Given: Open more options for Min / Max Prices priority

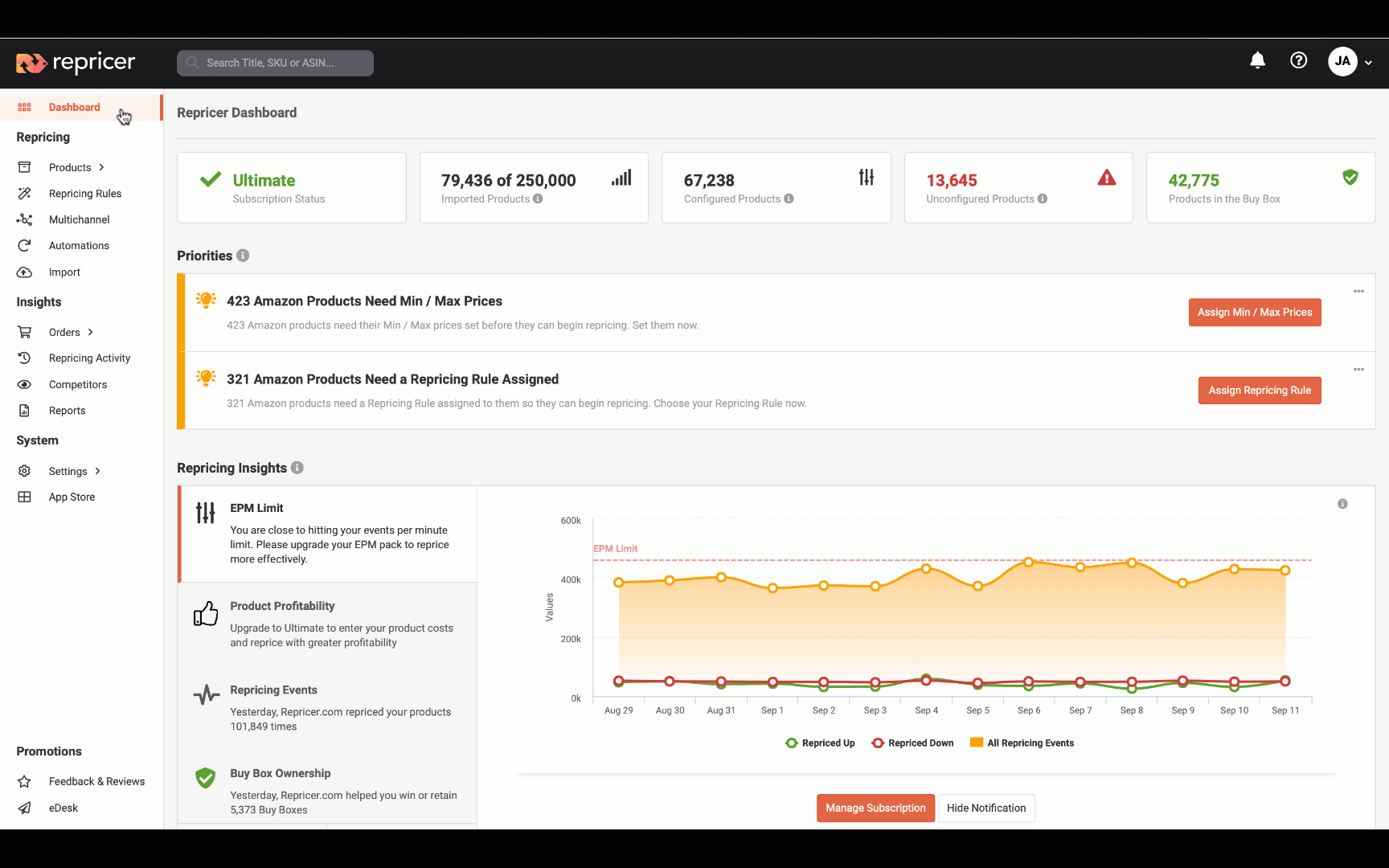Looking at the screenshot, I should click(x=1358, y=291).
